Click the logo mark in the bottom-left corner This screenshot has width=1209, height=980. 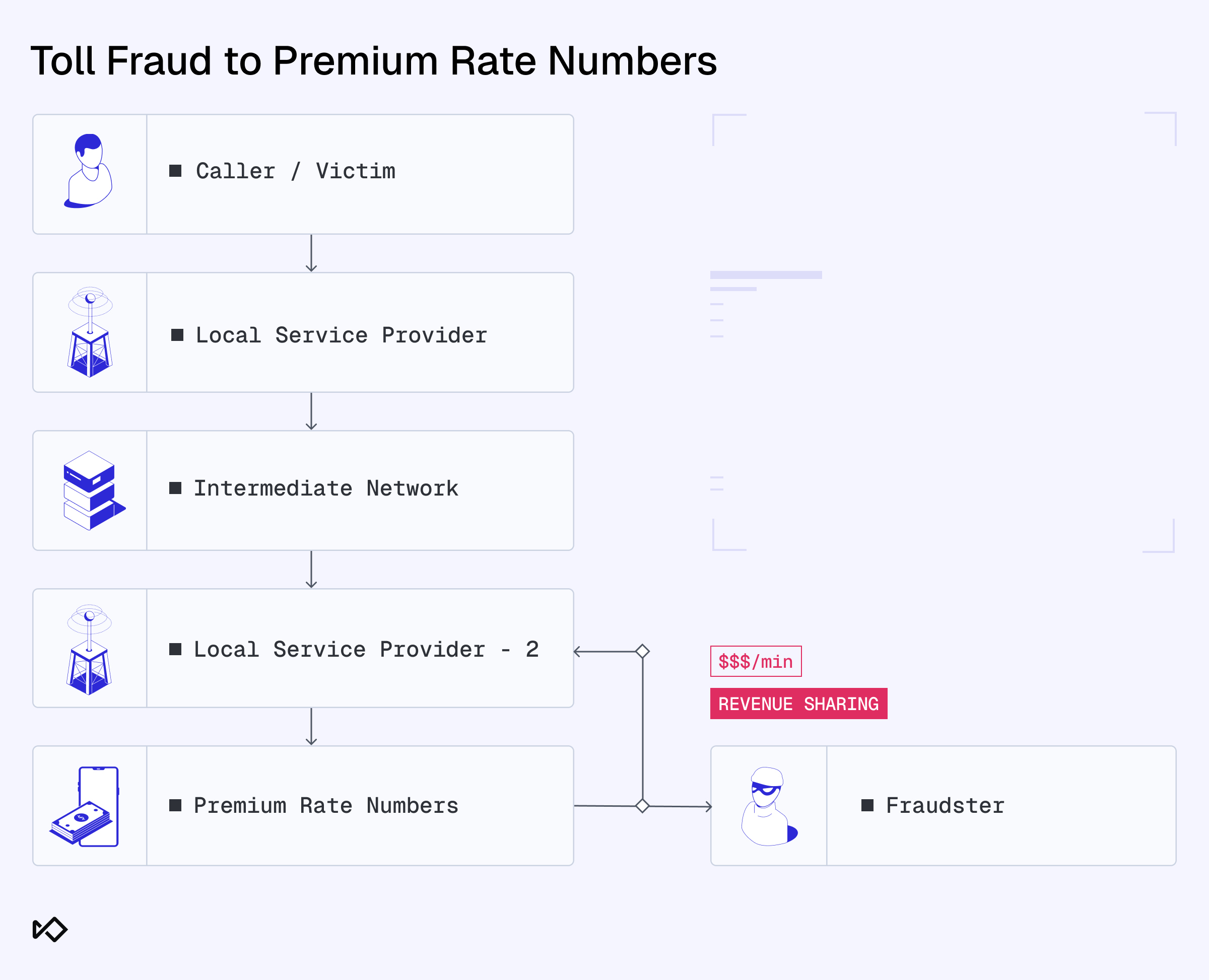pyautogui.click(x=50, y=929)
